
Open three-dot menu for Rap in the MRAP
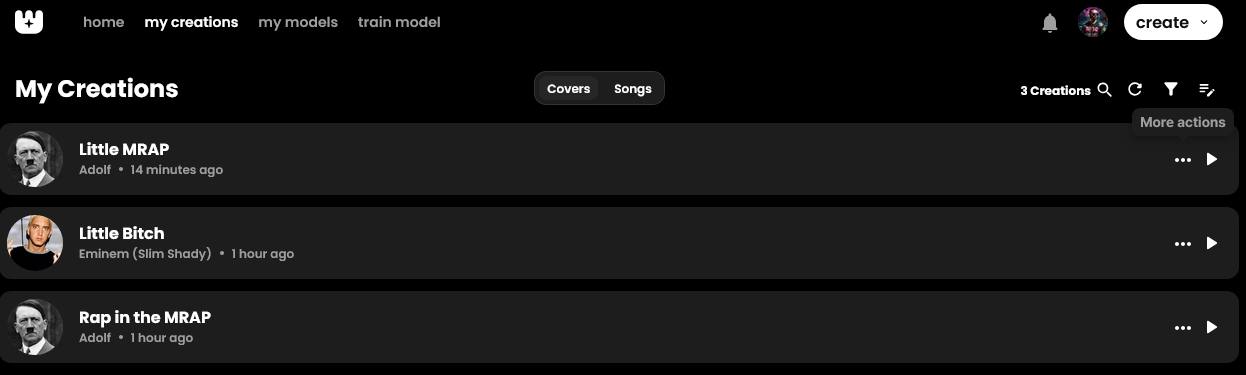[x=1183, y=328]
